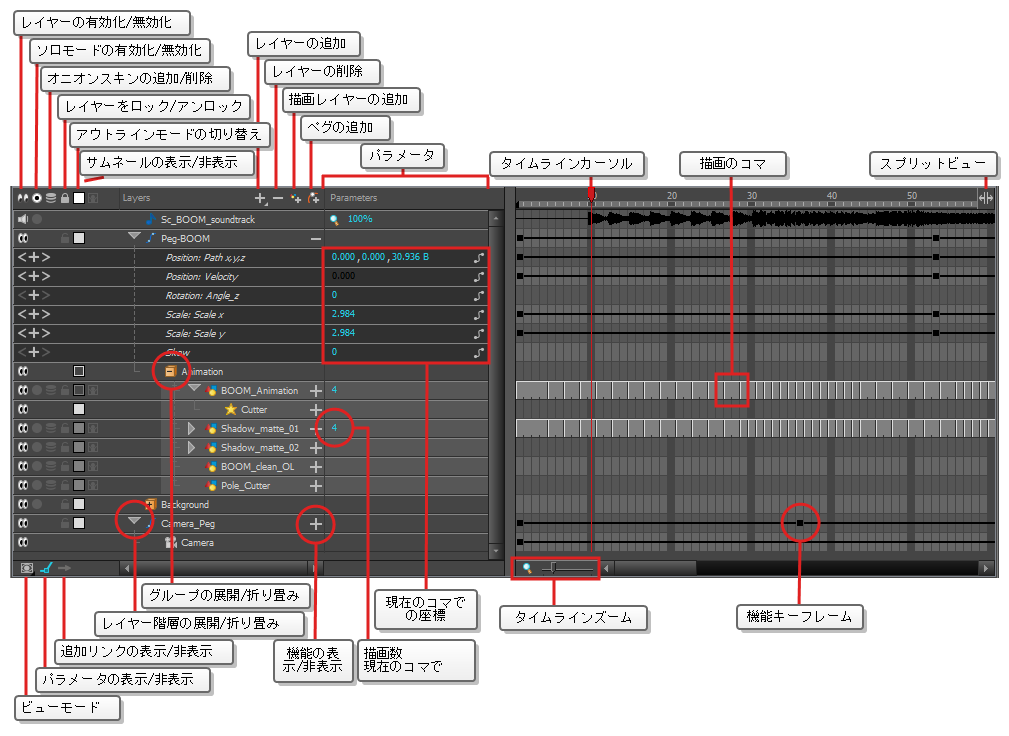The height and width of the screenshot is (736, 1009).
Task: Click the Show Additional Links arrow icon
Action: (x=64, y=568)
